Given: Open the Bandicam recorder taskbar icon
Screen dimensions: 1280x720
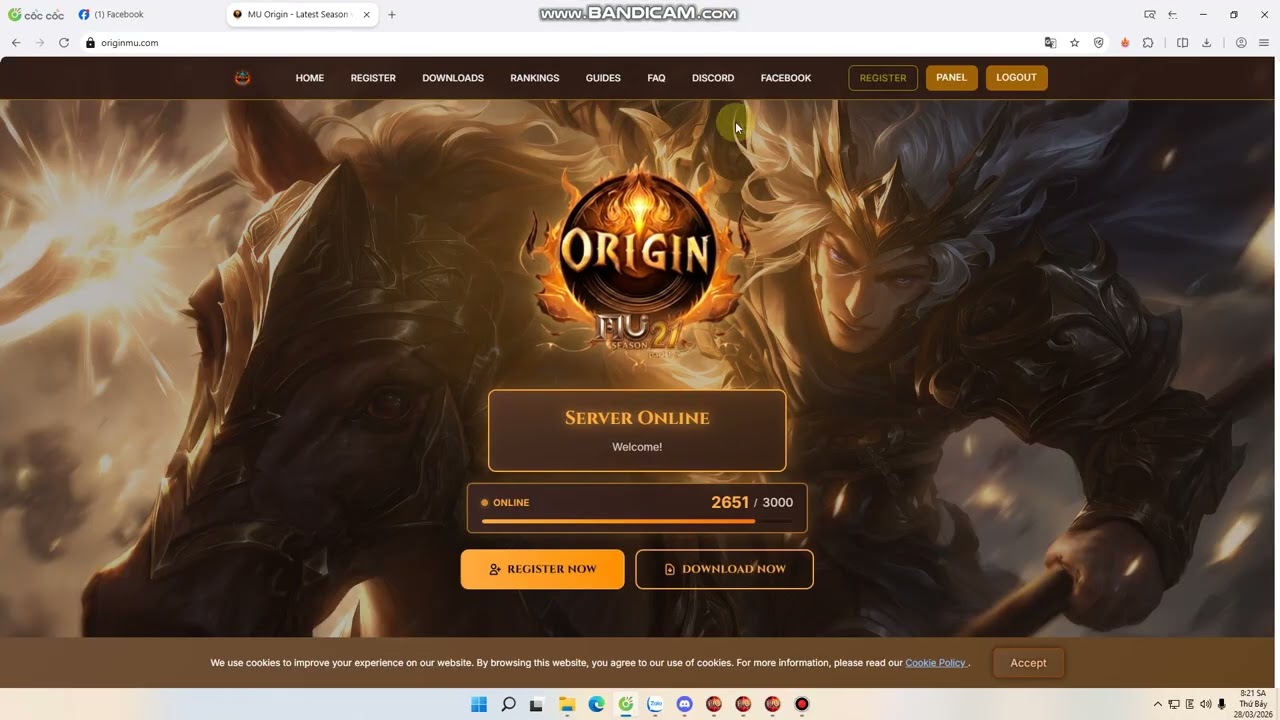Looking at the screenshot, I should [801, 704].
